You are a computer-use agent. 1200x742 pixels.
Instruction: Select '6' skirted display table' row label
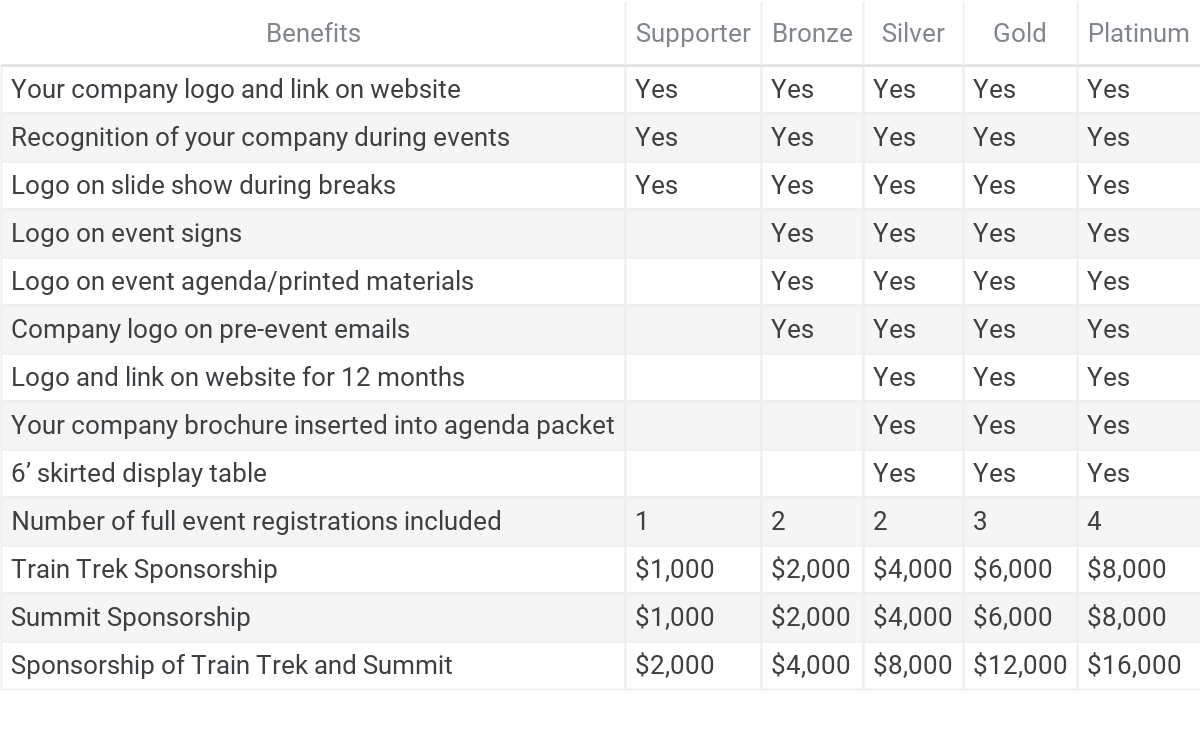(139, 473)
